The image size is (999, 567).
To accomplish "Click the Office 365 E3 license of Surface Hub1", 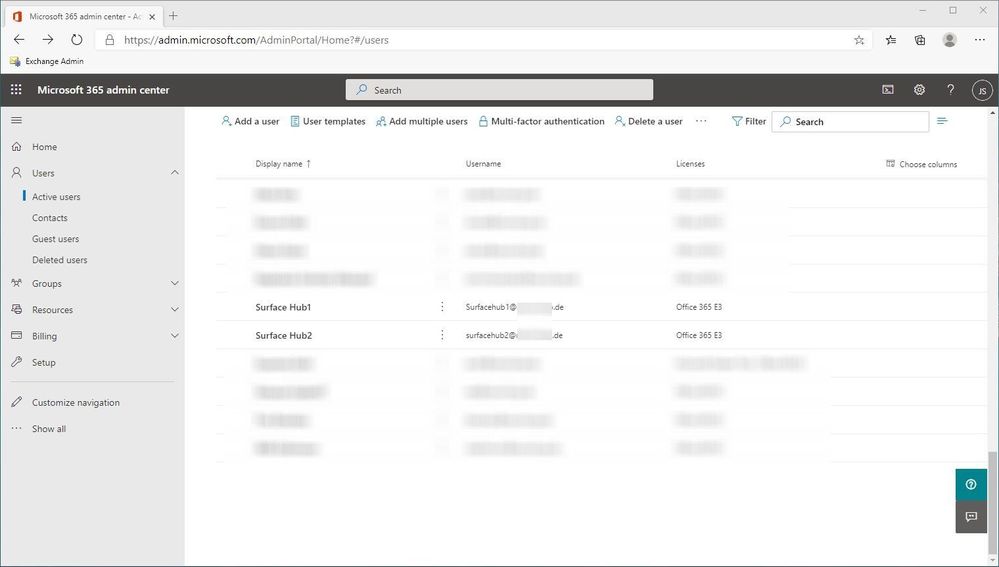I will point(699,307).
